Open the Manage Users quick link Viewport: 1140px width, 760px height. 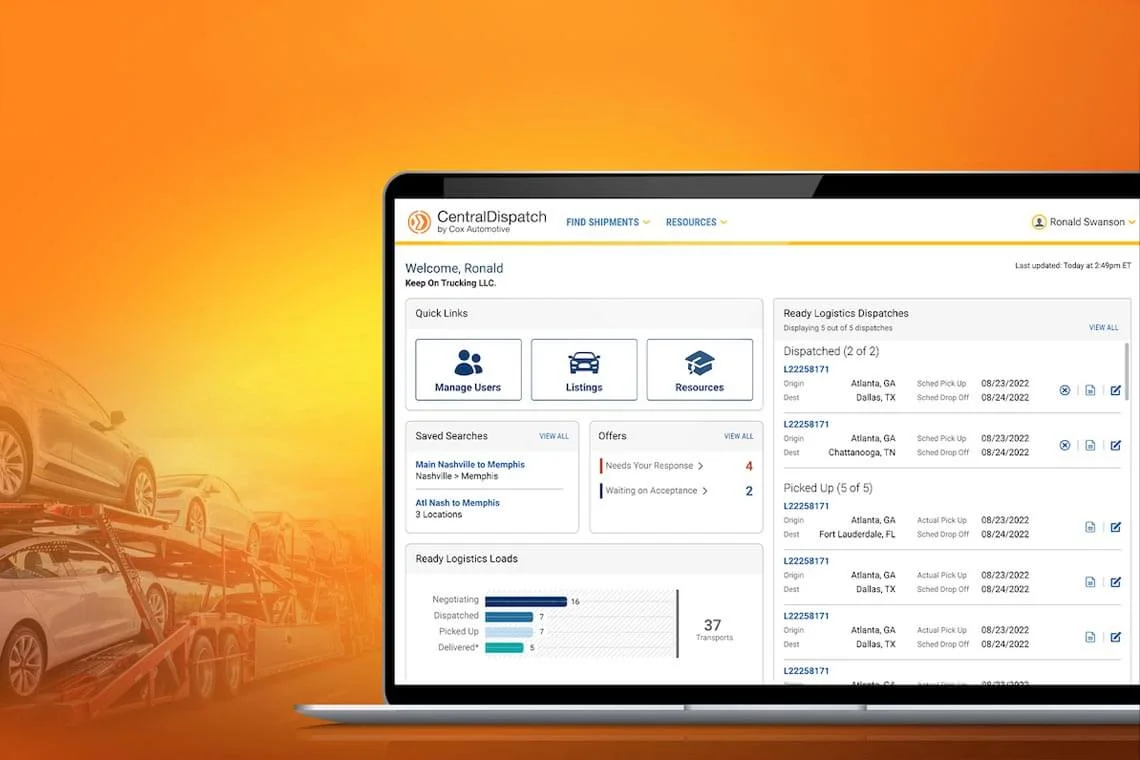pyautogui.click(x=468, y=369)
